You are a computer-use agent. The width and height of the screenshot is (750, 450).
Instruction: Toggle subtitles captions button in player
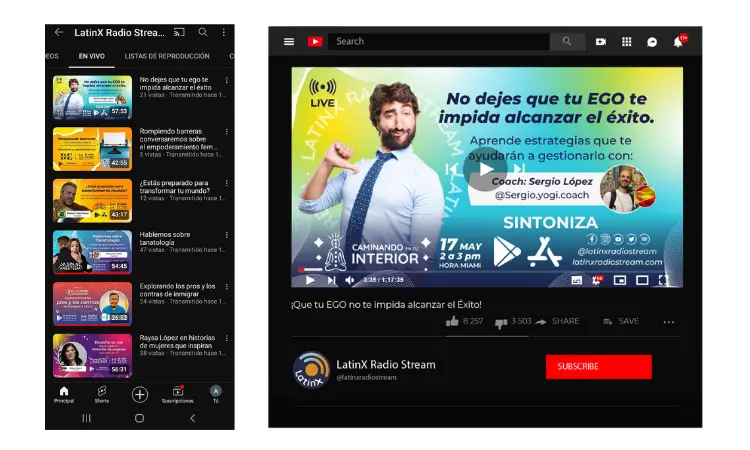(577, 280)
